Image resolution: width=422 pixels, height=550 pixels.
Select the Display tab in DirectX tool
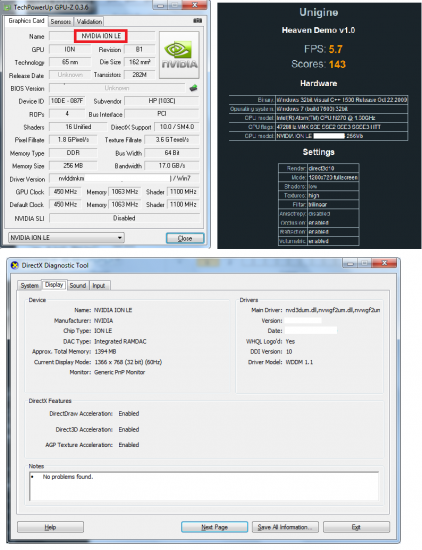54,285
